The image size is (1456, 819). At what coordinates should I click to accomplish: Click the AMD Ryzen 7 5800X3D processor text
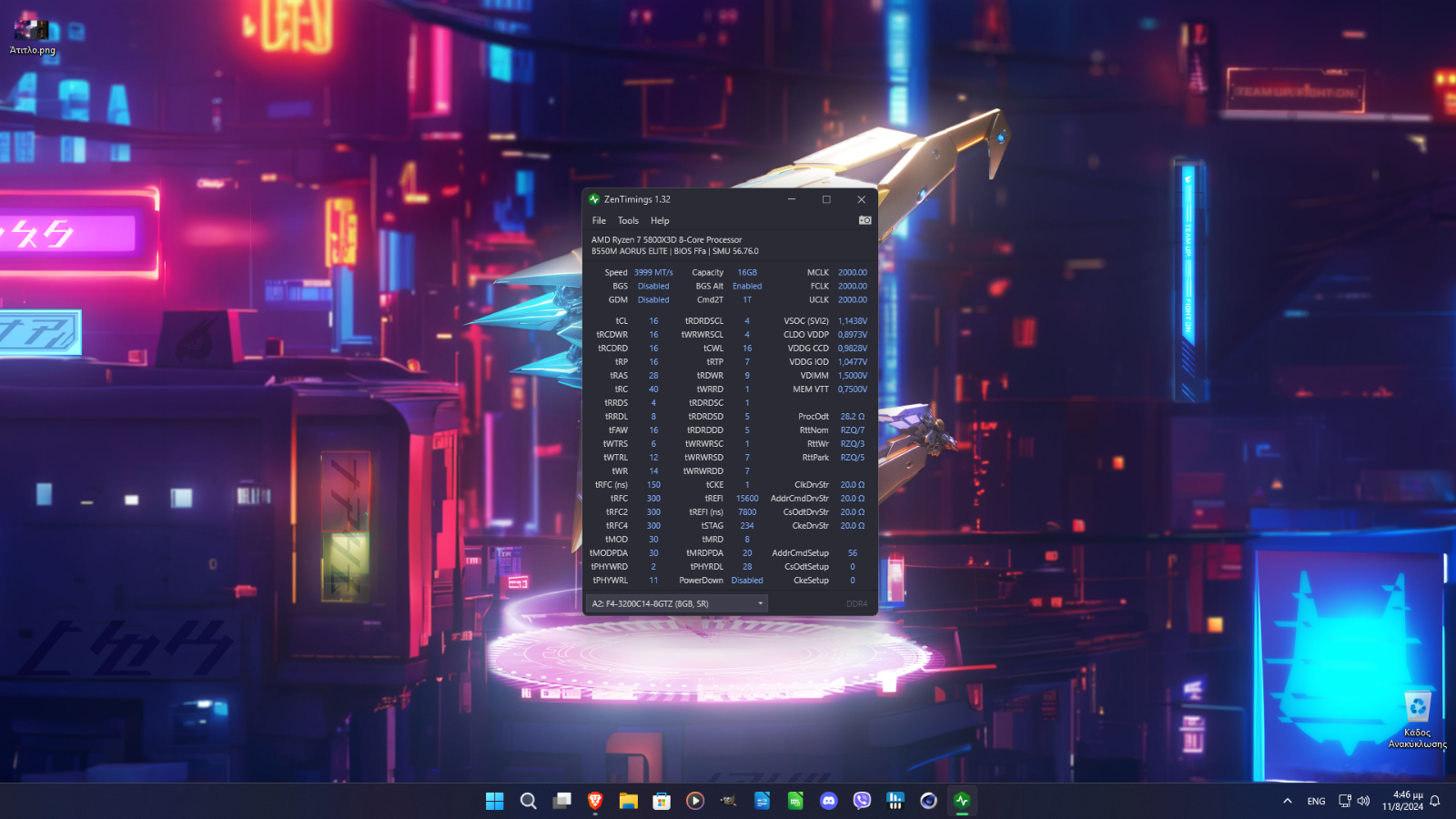[x=667, y=239]
